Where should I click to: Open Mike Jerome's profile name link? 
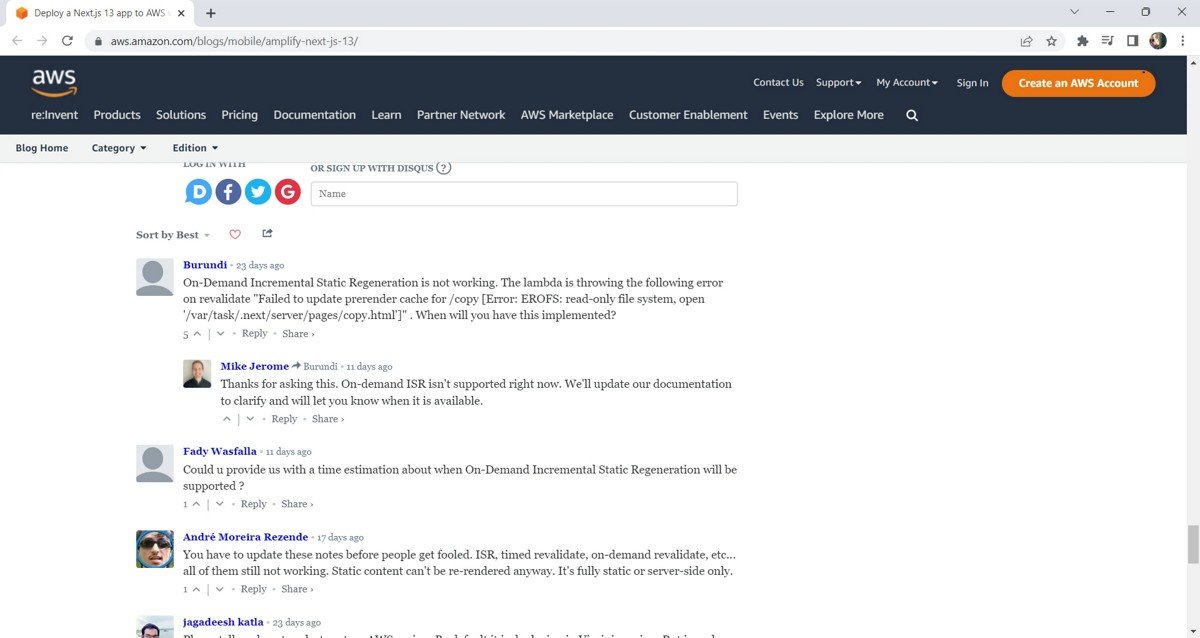point(255,366)
